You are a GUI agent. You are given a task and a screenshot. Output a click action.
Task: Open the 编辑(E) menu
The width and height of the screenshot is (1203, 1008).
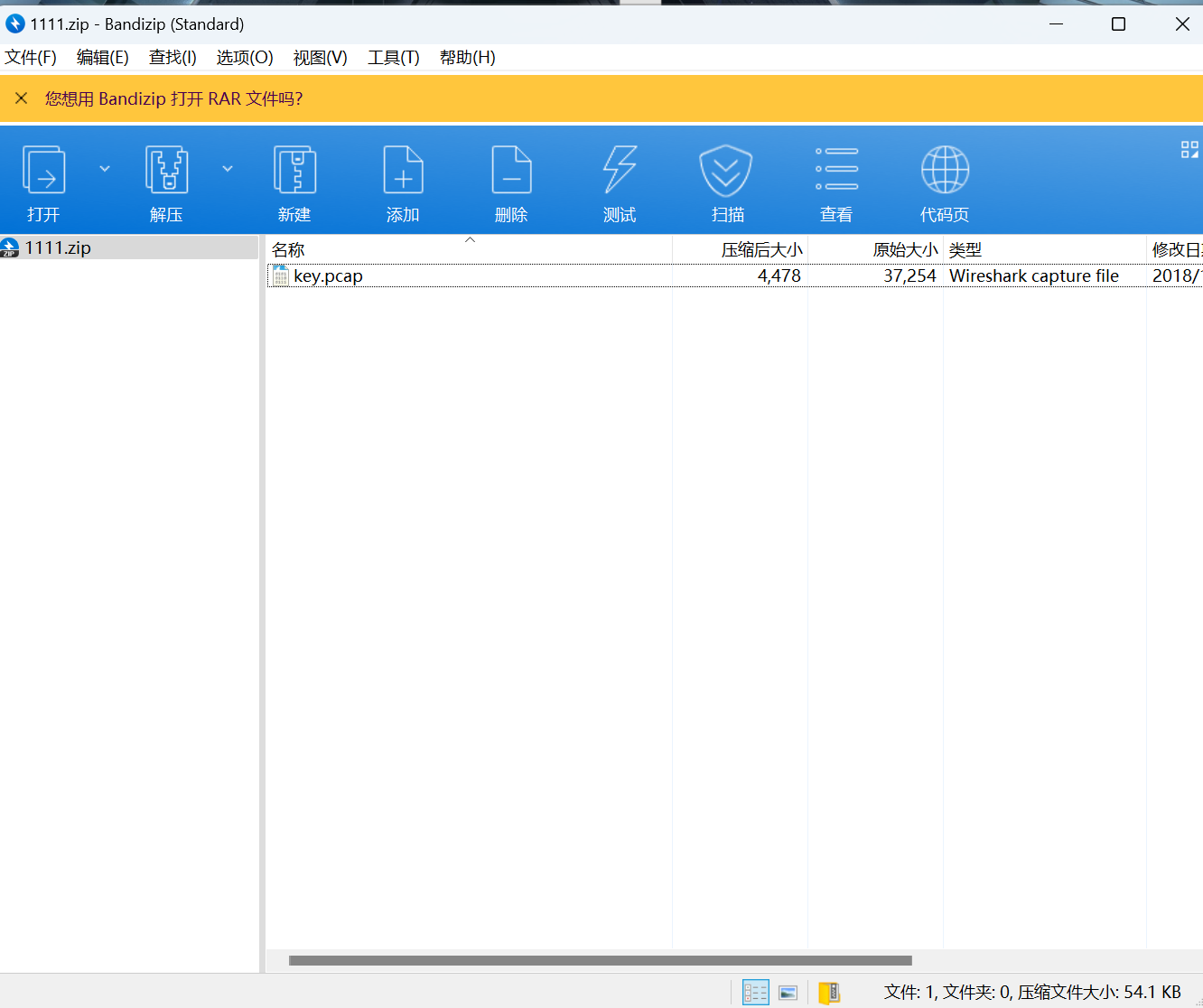tap(103, 58)
